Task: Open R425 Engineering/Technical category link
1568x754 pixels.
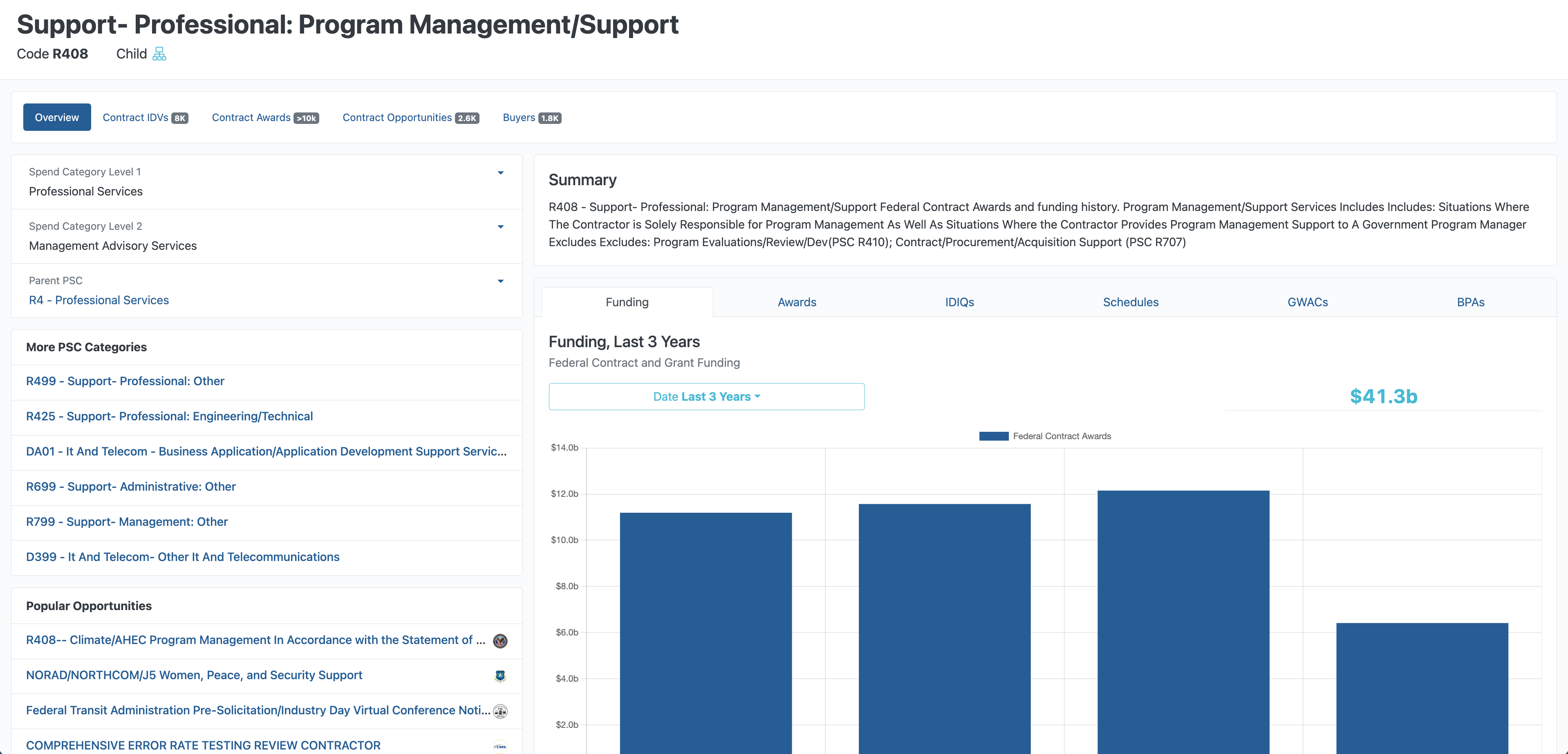Action: point(169,417)
